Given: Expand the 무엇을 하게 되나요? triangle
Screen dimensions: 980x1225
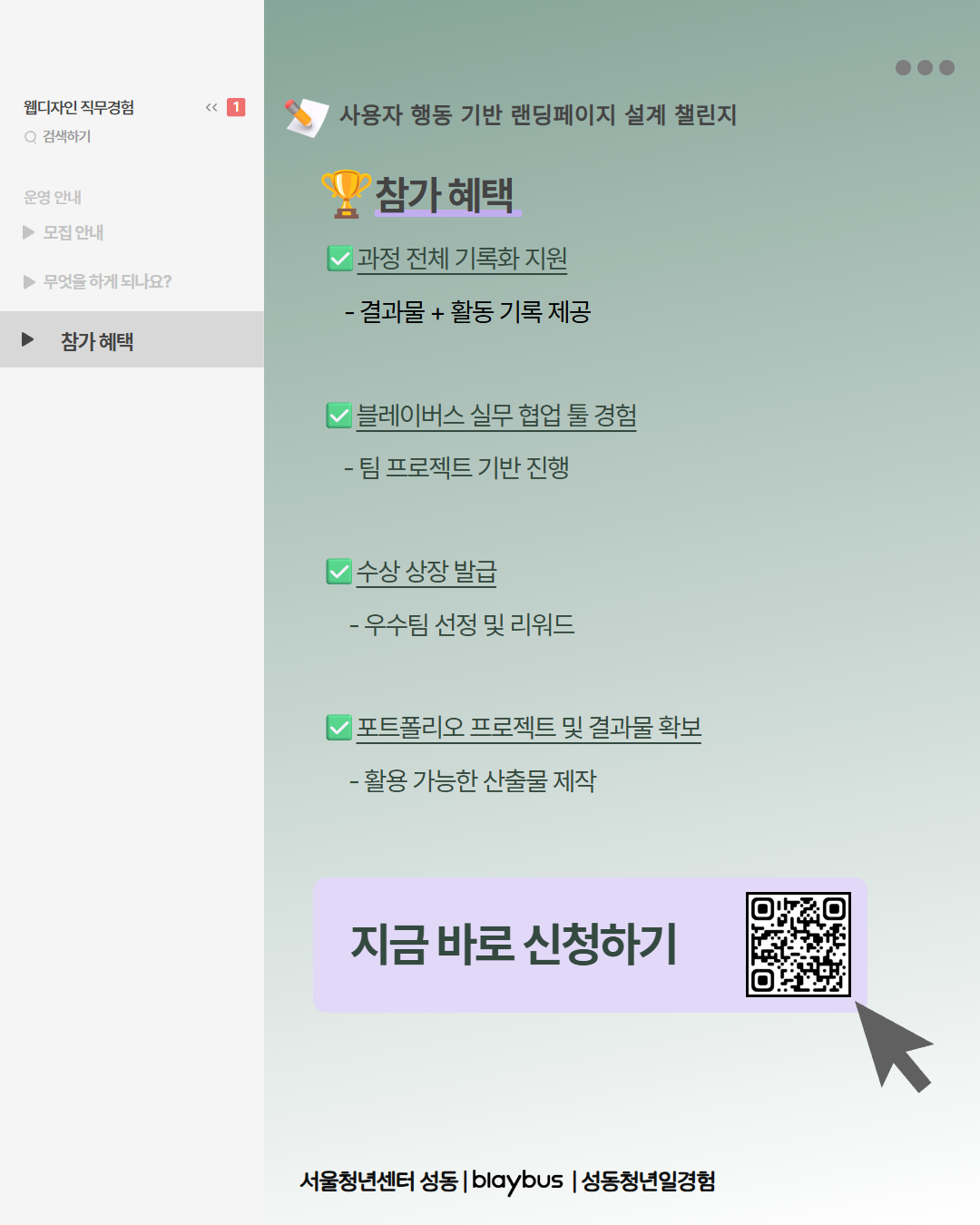Looking at the screenshot, I should click(x=29, y=282).
